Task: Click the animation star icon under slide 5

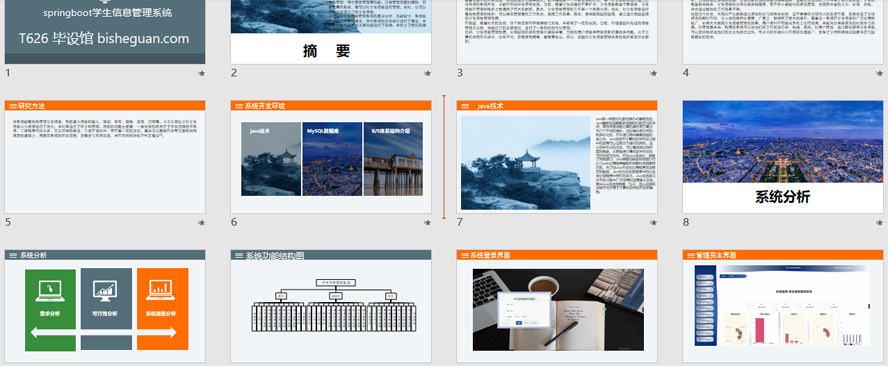Action: point(202,223)
